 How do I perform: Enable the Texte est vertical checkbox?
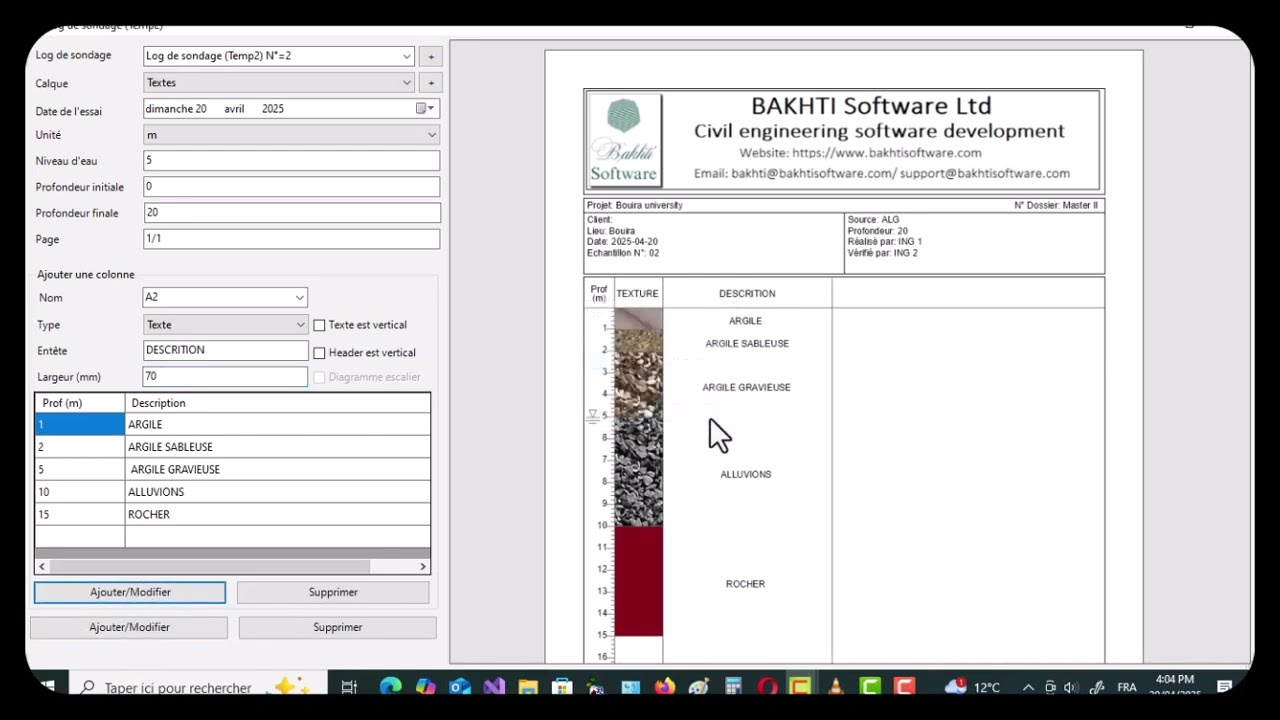(x=319, y=325)
